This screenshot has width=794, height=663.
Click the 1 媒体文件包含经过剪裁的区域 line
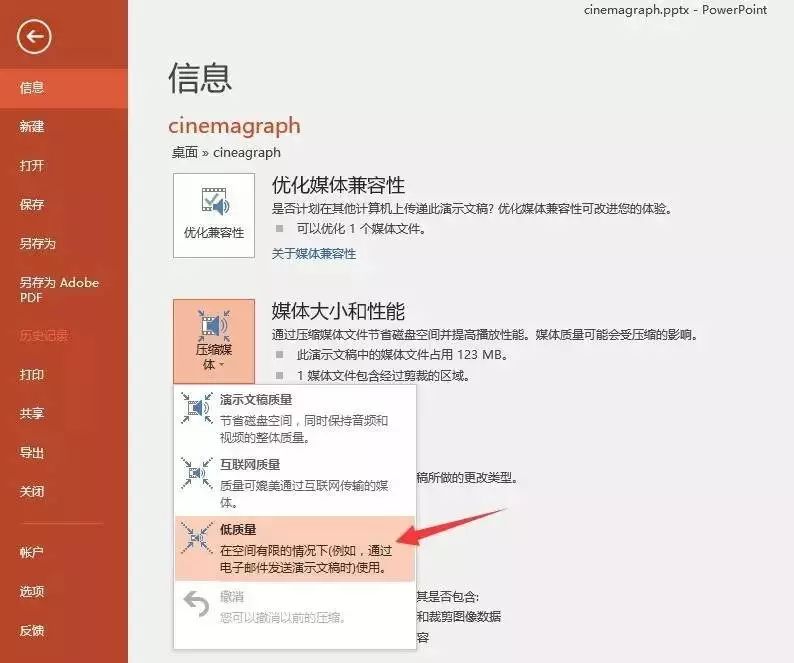point(383,376)
